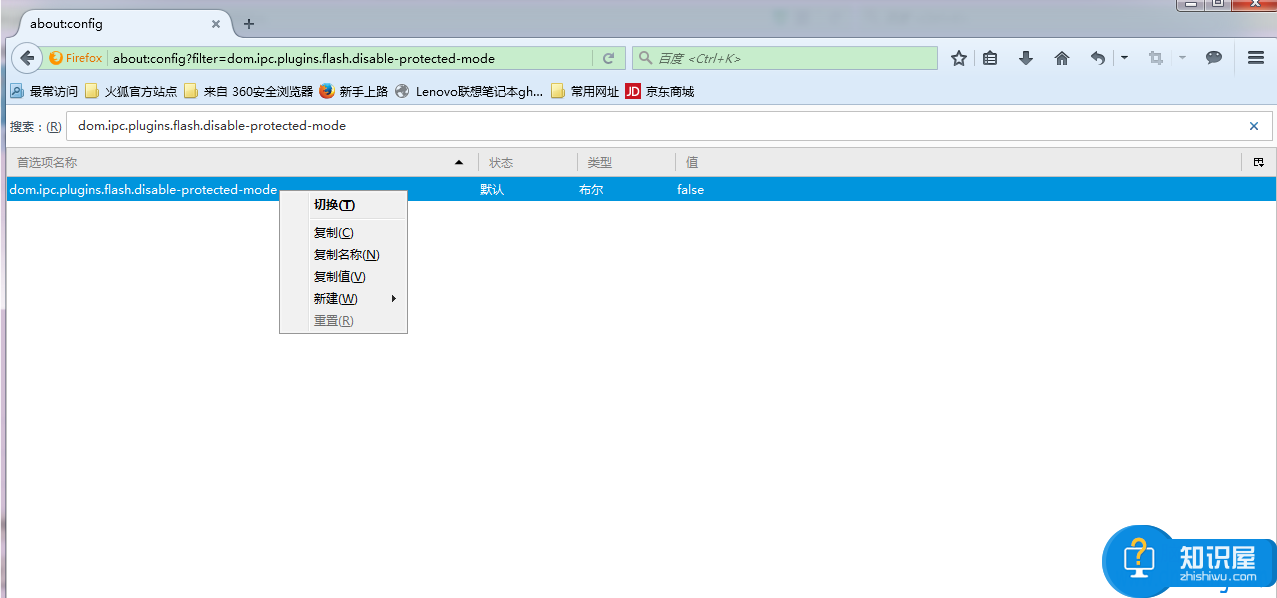Open a new tab with plus button
This screenshot has height=598, width=1277.
(x=249, y=24)
